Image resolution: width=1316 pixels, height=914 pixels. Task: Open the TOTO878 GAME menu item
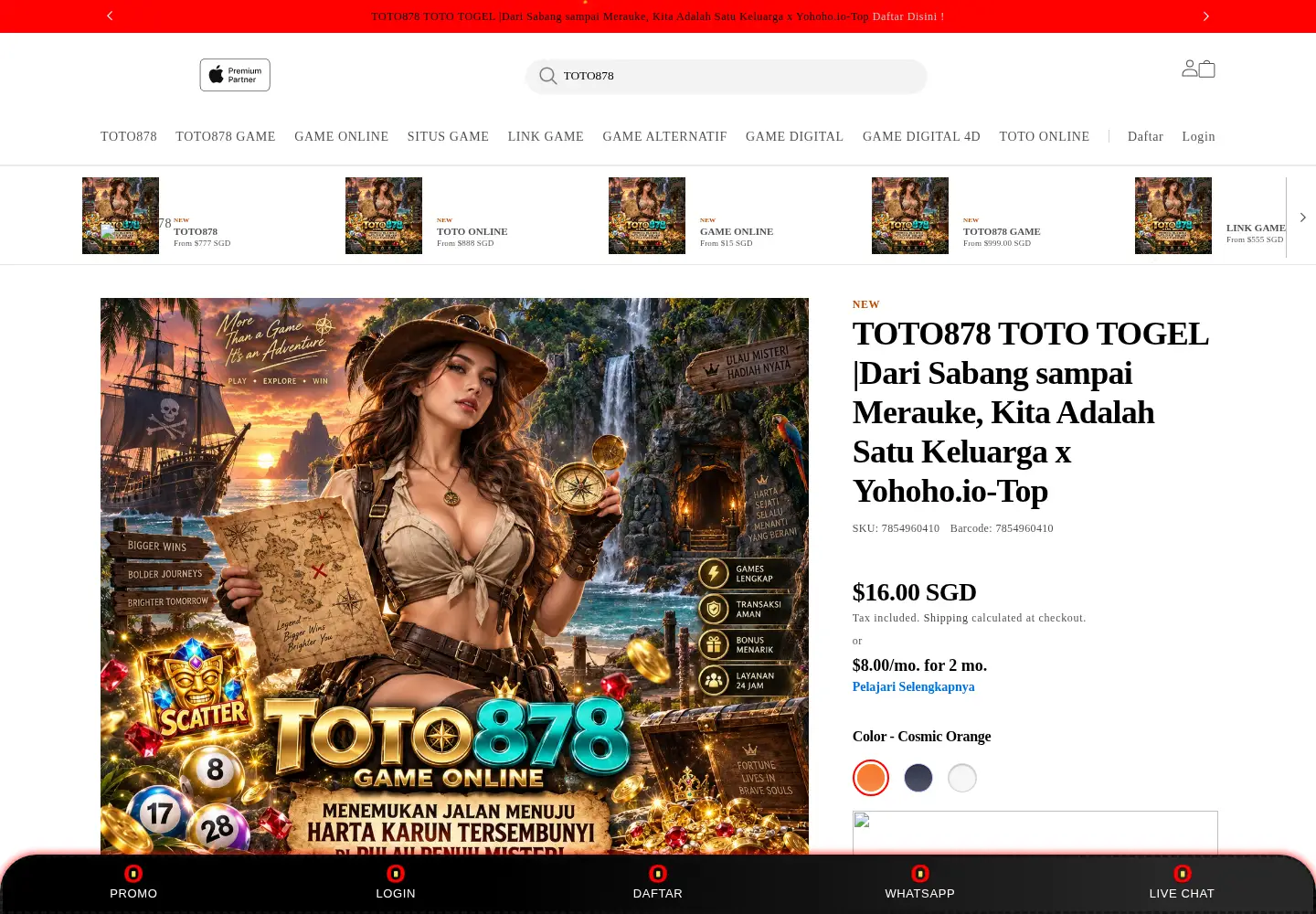(x=226, y=136)
